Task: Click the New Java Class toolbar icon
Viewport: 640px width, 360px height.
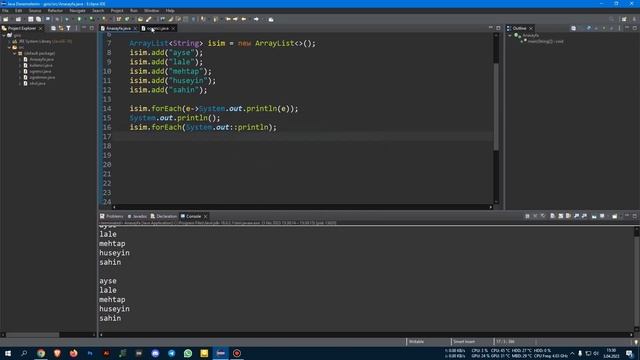Action: 127,19
